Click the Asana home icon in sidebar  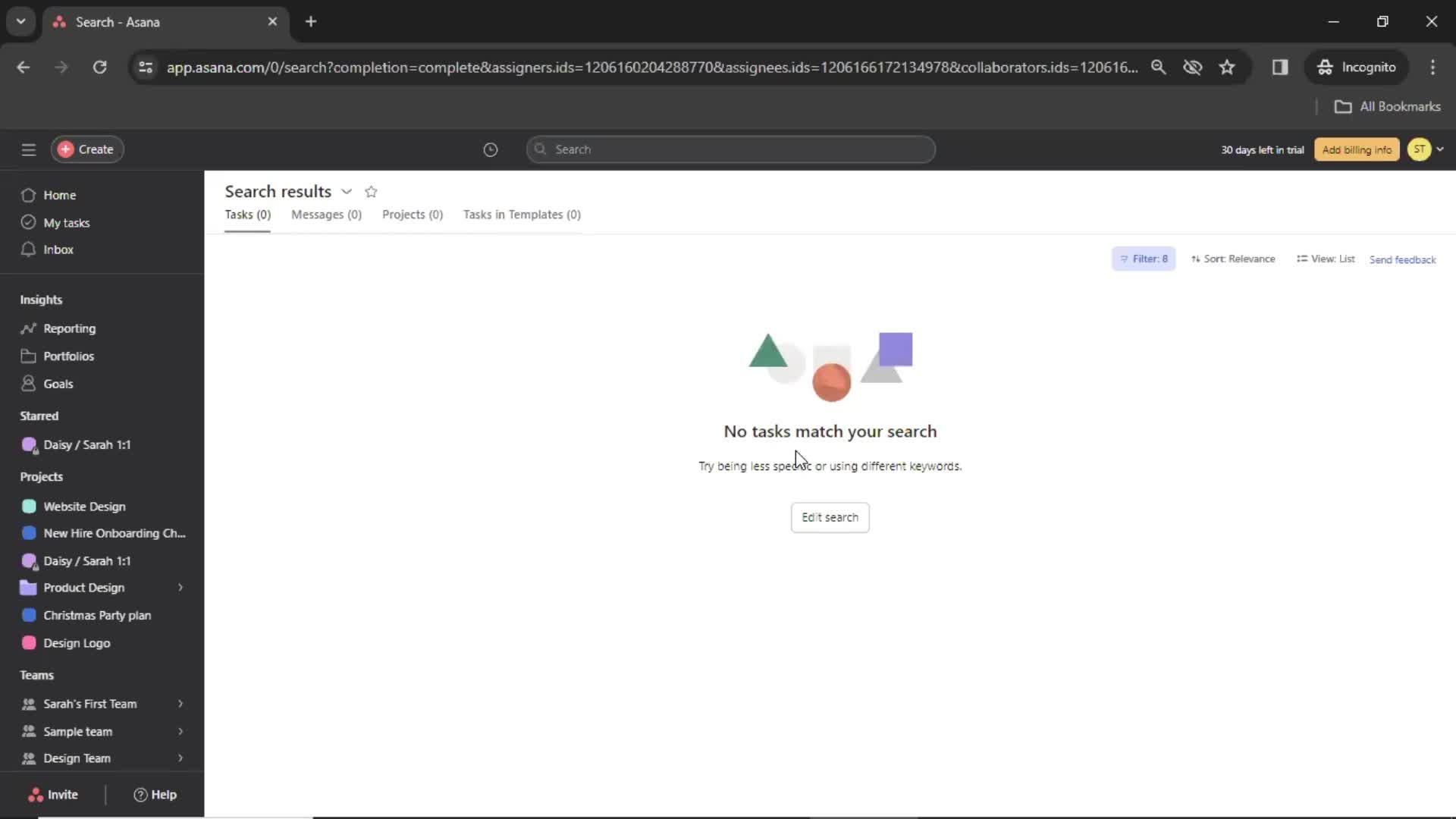point(29,194)
